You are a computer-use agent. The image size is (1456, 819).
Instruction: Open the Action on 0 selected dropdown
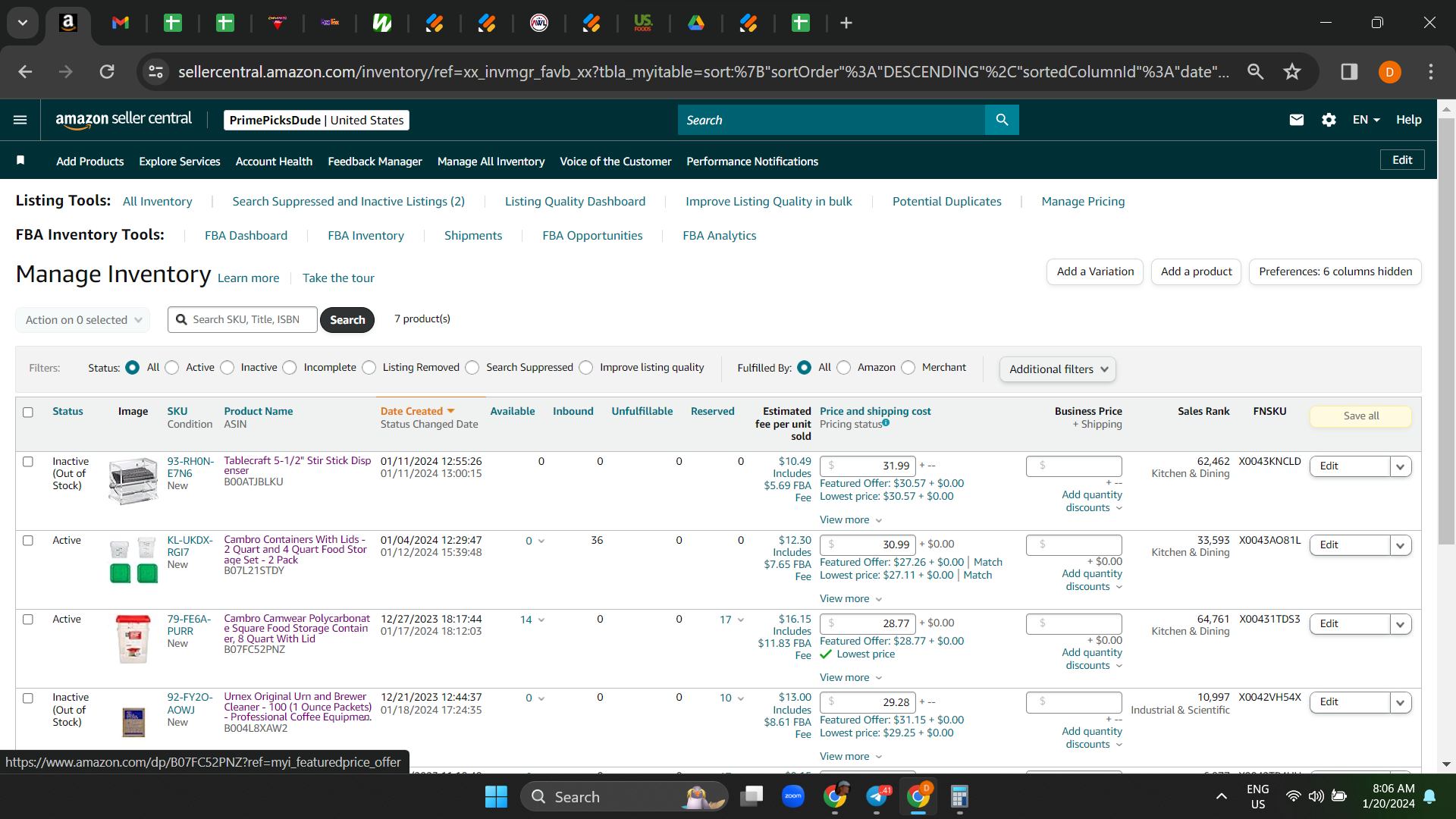click(x=83, y=320)
